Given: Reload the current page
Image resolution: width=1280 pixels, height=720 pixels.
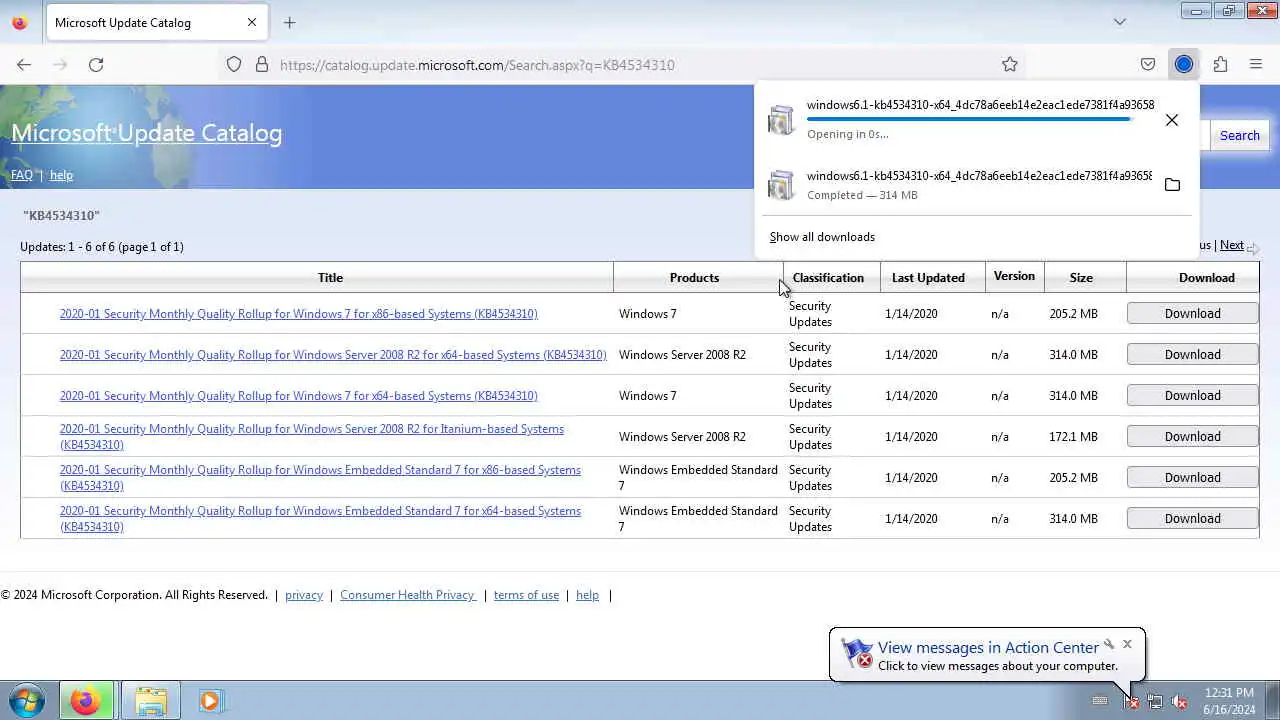Looking at the screenshot, I should pyautogui.click(x=96, y=64).
